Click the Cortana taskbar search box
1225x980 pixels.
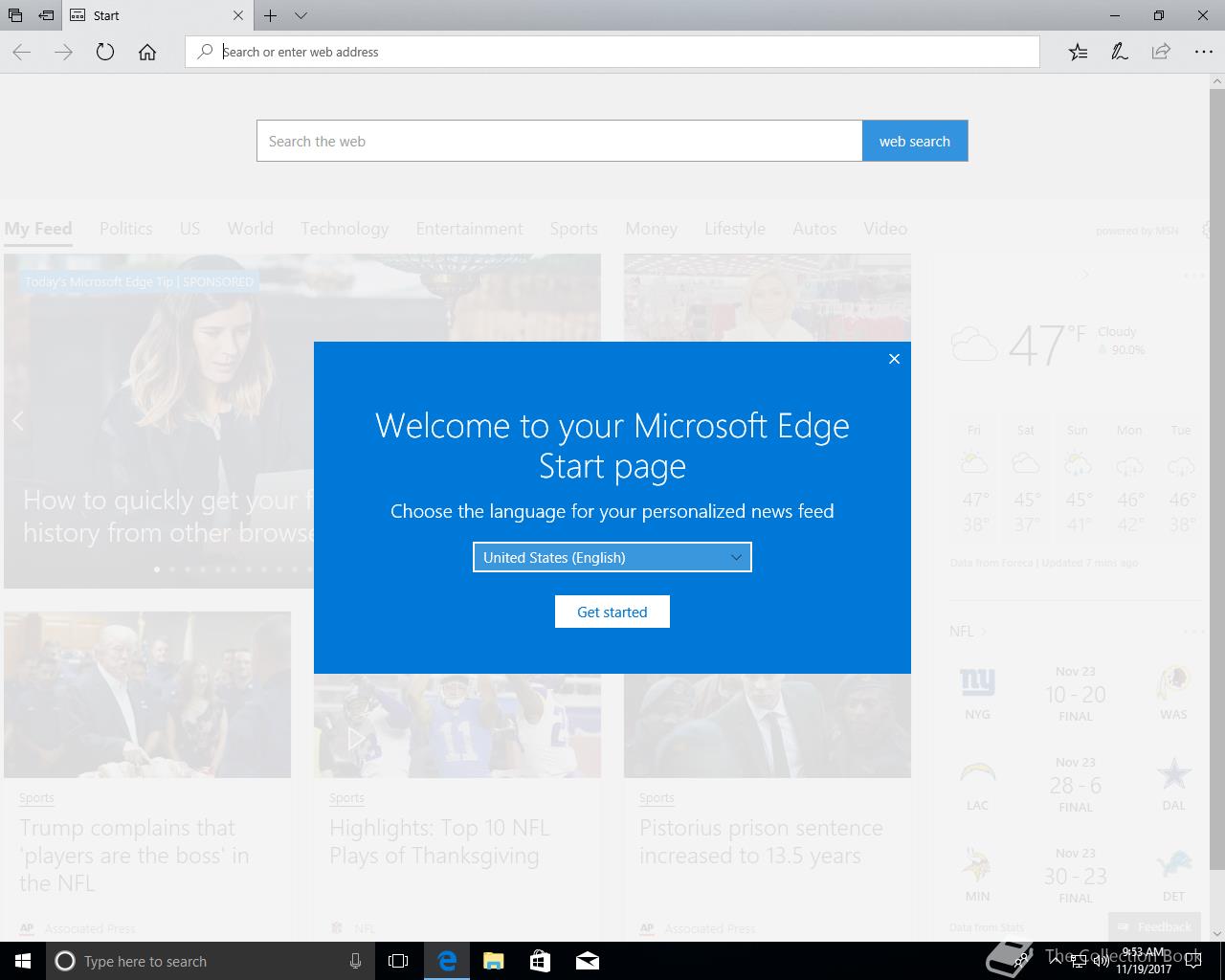click(211, 961)
